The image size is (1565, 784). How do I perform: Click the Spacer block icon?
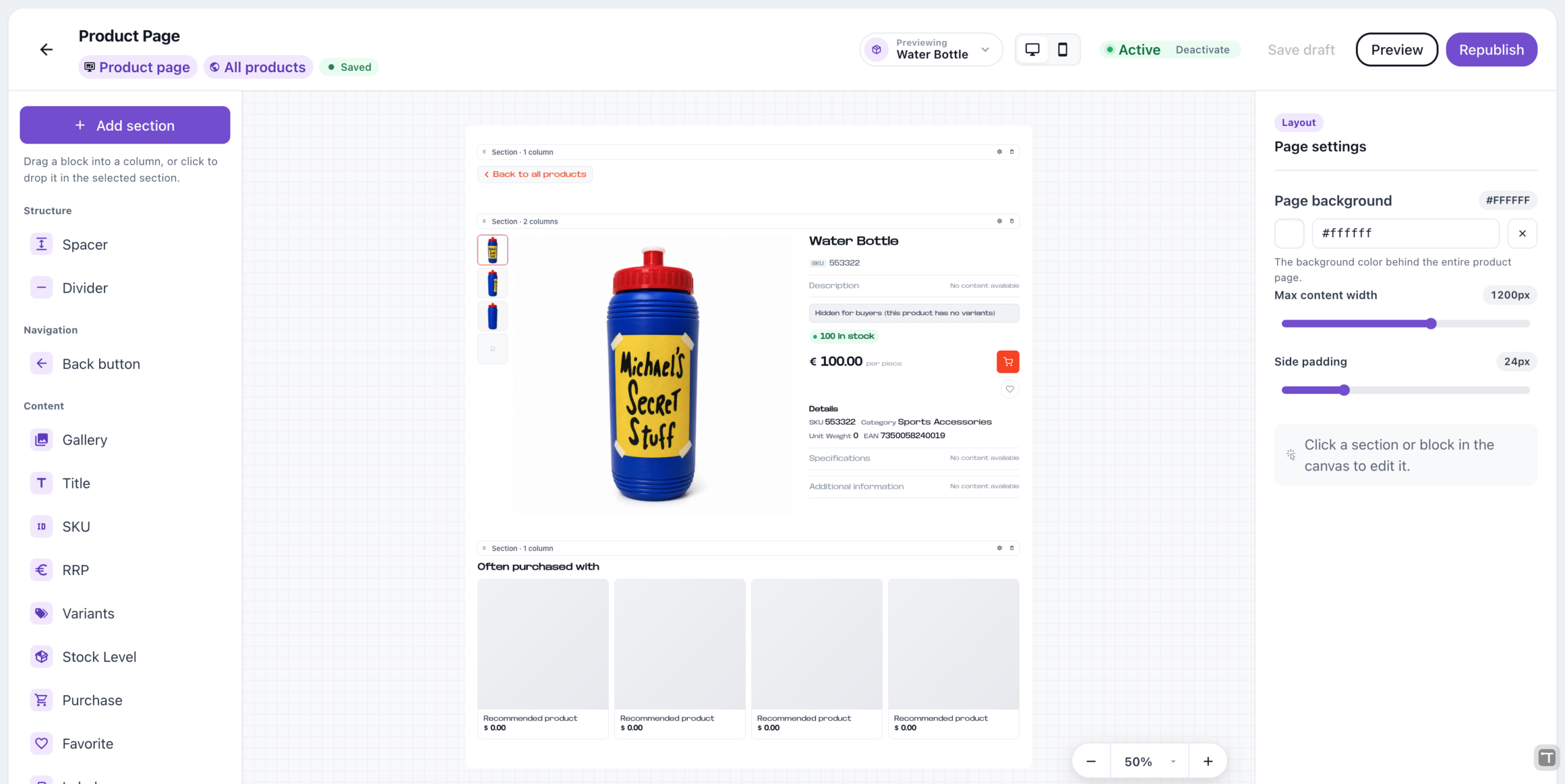(42, 244)
